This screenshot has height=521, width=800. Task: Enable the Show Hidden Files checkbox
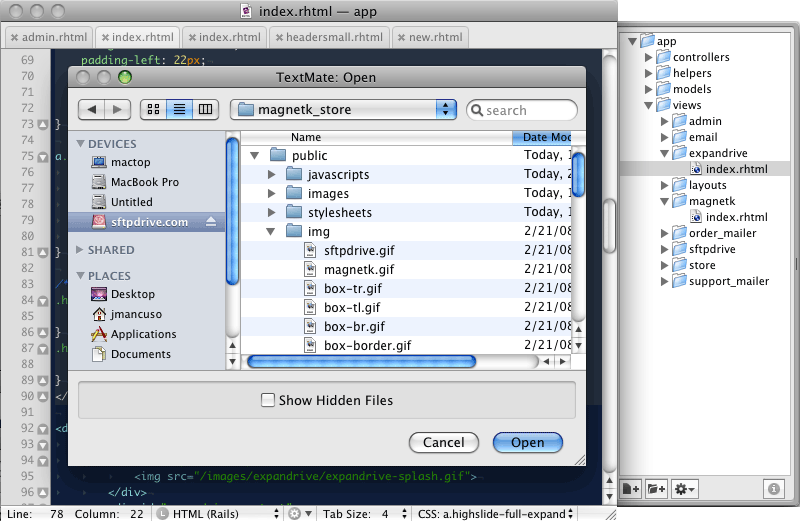coord(268,400)
